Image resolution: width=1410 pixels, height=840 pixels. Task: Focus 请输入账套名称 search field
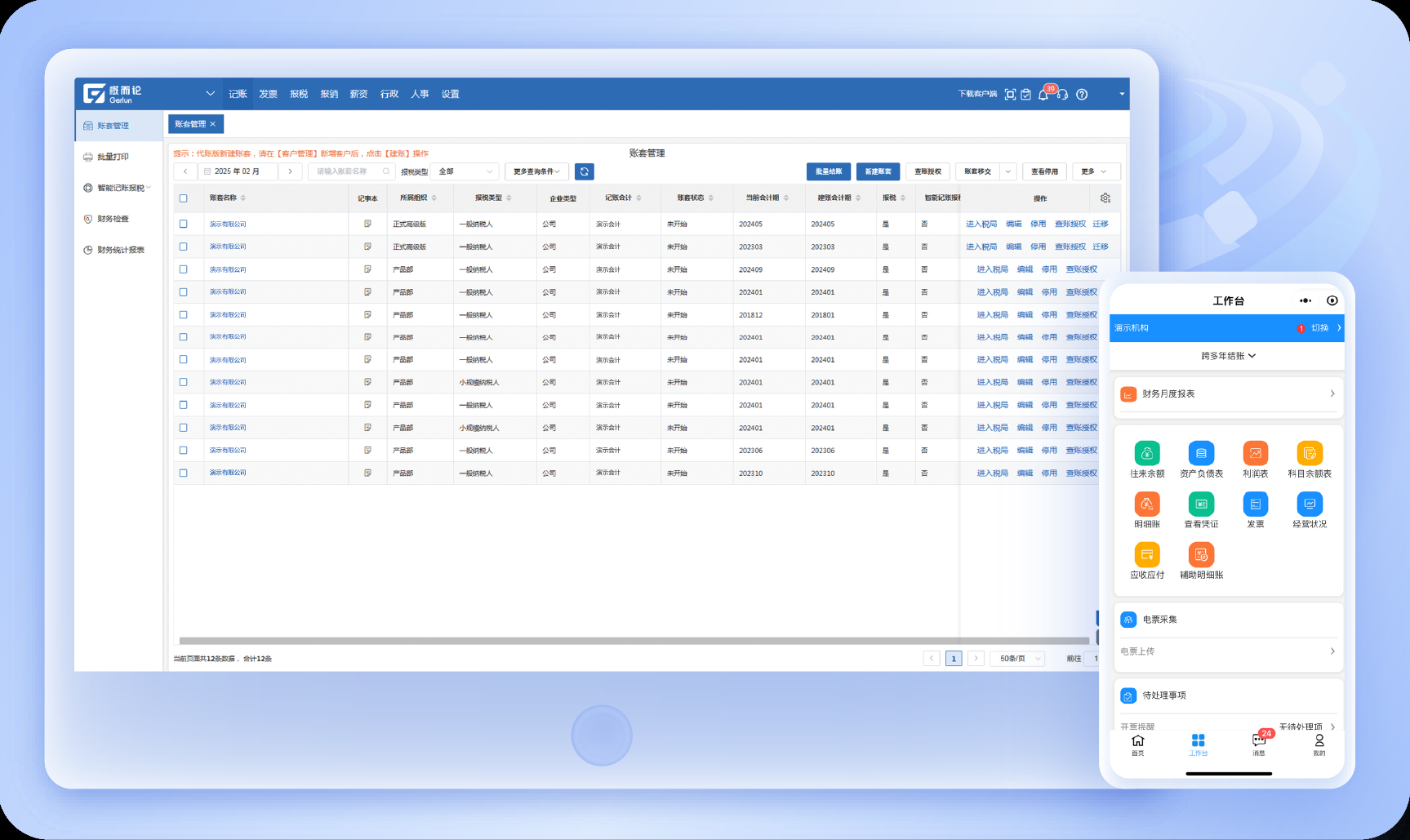pyautogui.click(x=351, y=171)
